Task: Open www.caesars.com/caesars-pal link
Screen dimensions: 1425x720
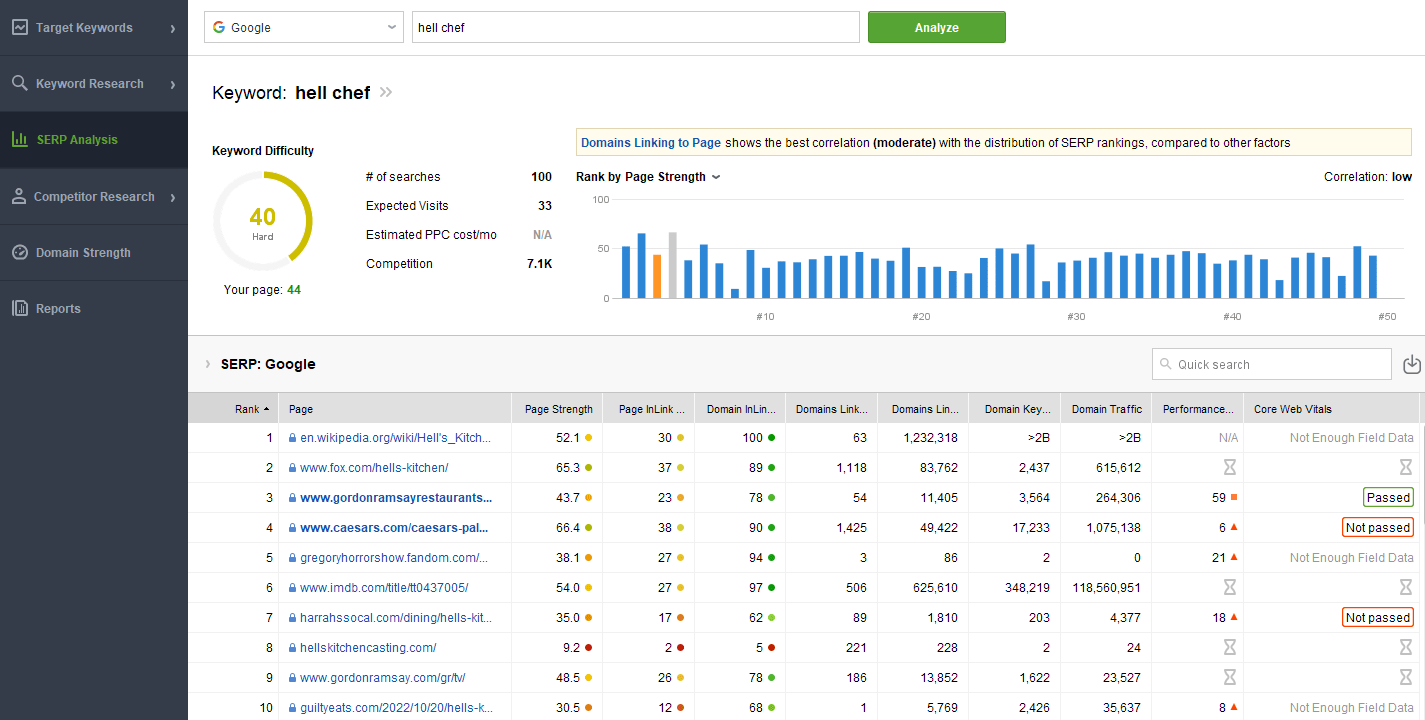Action: 394,528
